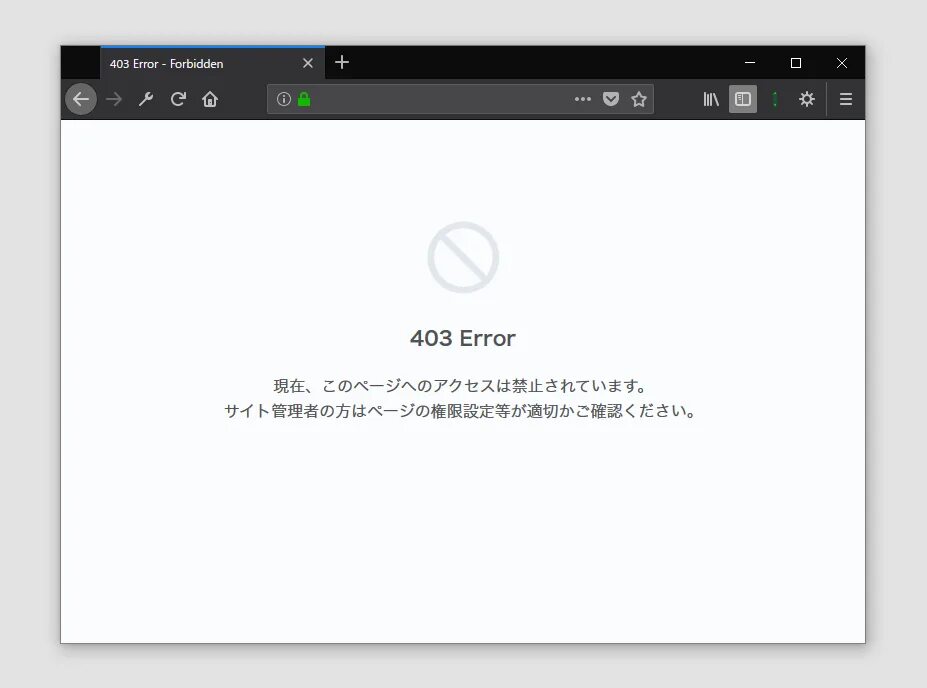This screenshot has height=688, width=927.
Task: Open the hamburger application menu
Action: (x=846, y=99)
